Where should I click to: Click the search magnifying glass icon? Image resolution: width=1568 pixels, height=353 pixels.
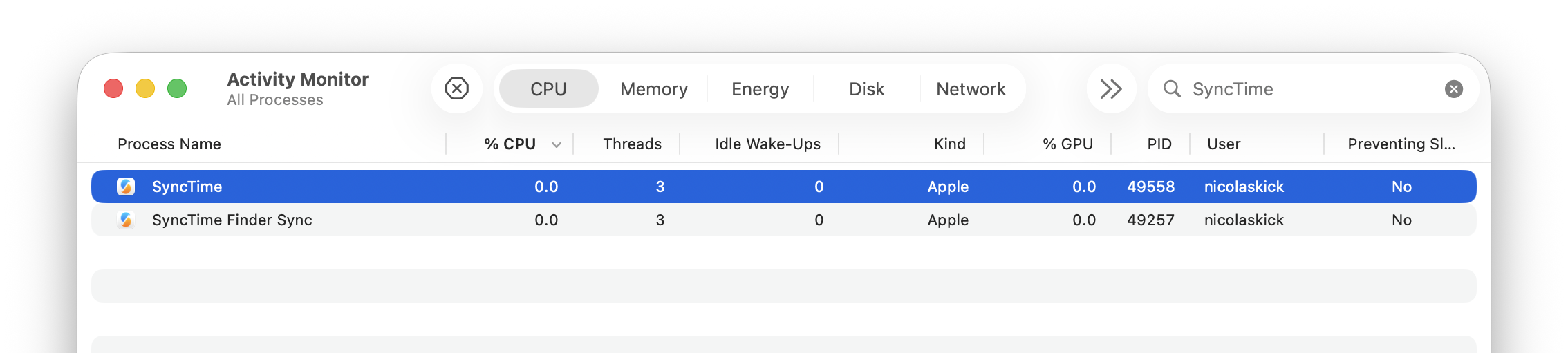click(1172, 88)
